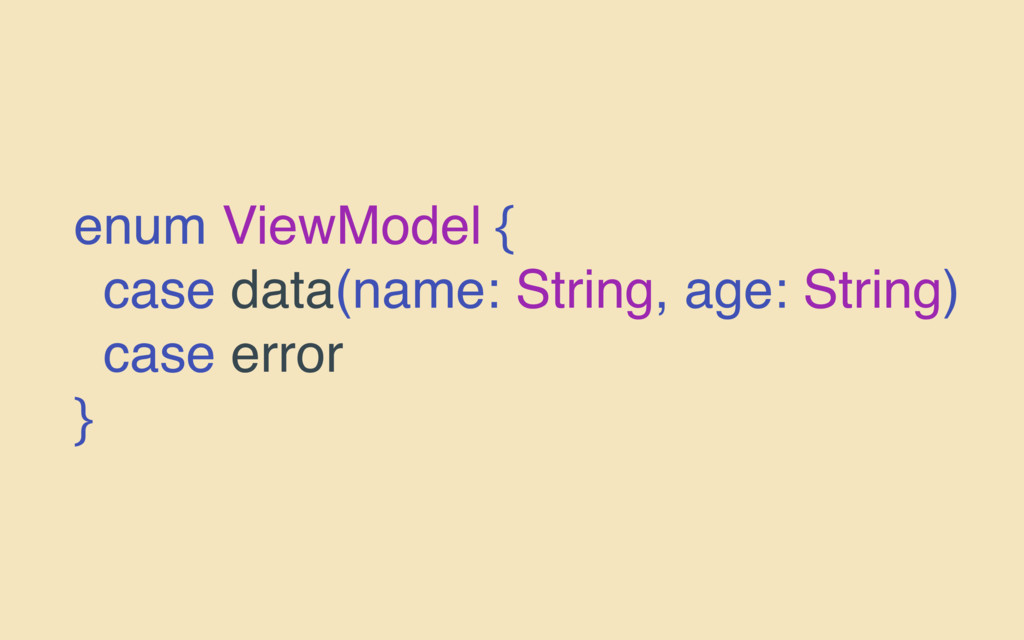Select the String type following name
This screenshot has height=640, width=1024.
click(x=584, y=292)
